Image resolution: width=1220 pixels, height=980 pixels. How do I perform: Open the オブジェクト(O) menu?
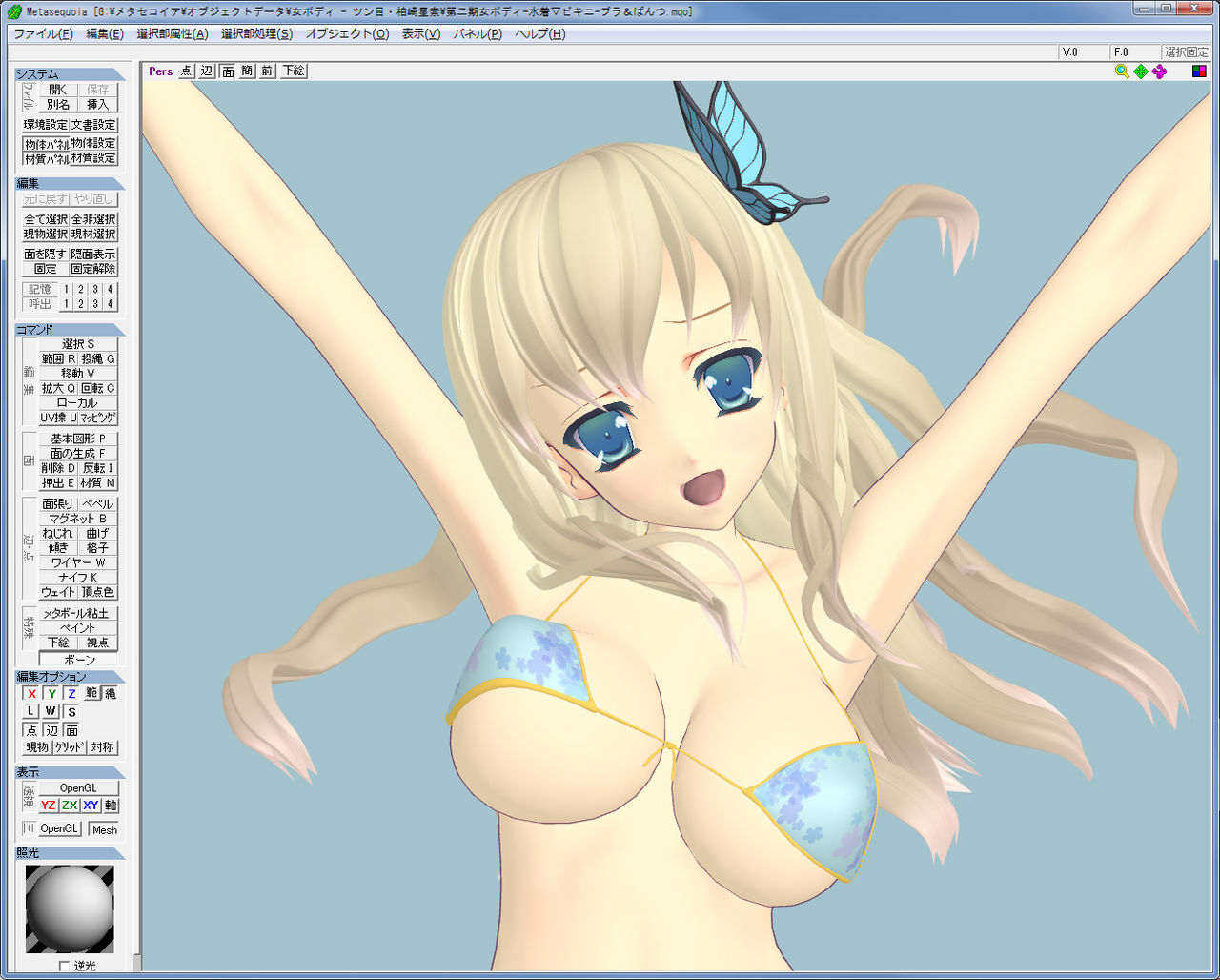[x=348, y=34]
